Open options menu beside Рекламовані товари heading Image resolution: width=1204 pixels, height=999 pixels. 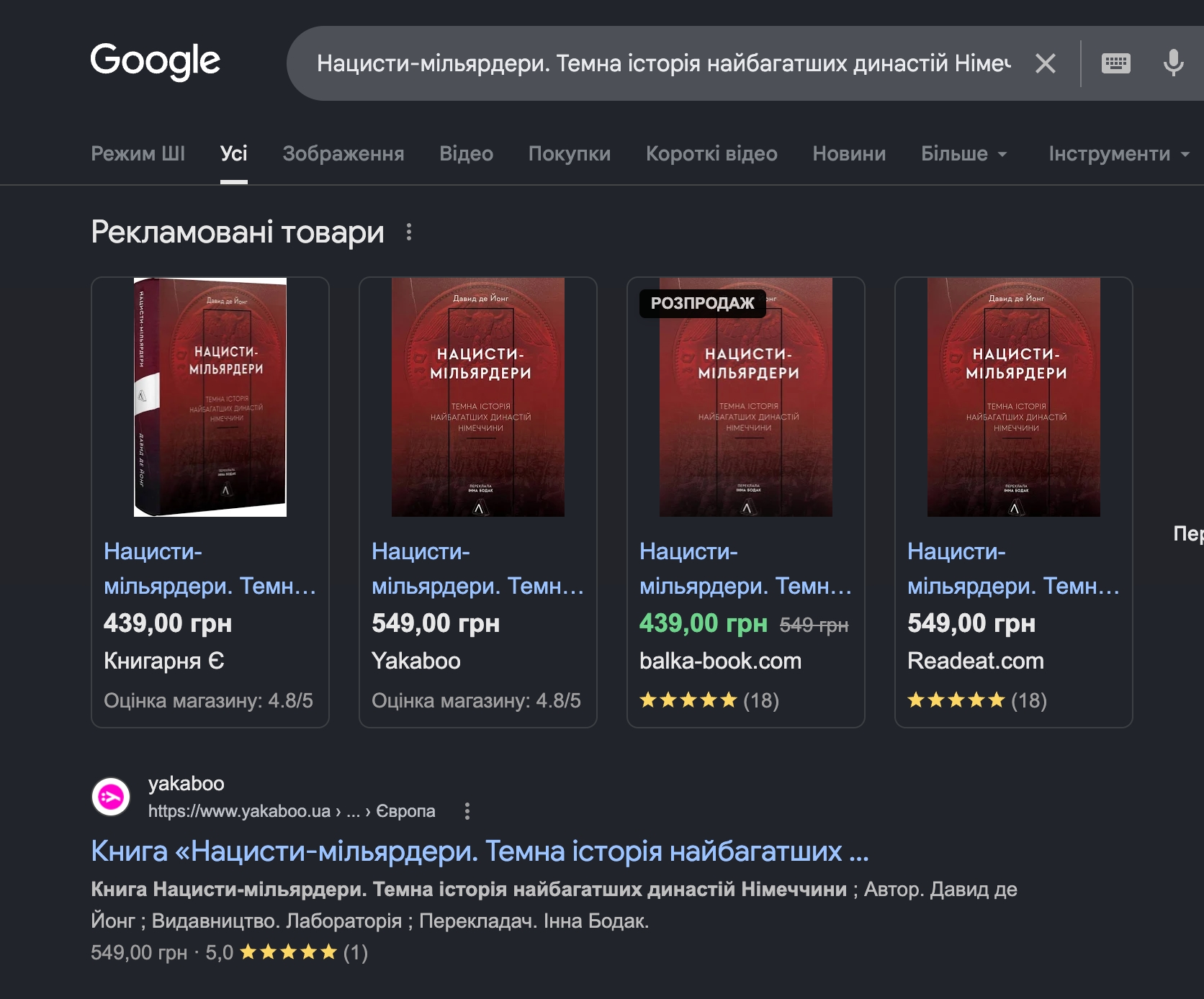(409, 232)
